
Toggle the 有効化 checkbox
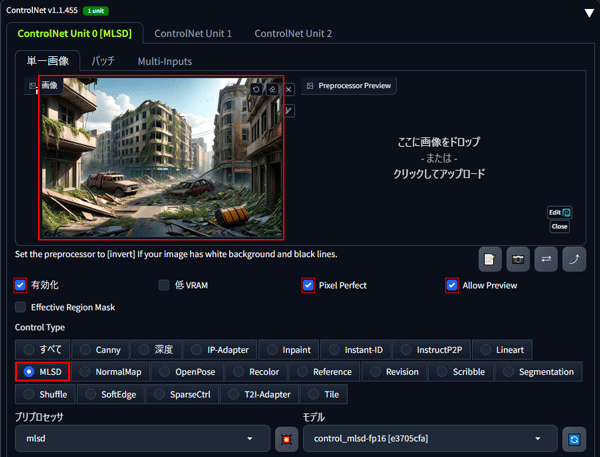click(x=20, y=285)
